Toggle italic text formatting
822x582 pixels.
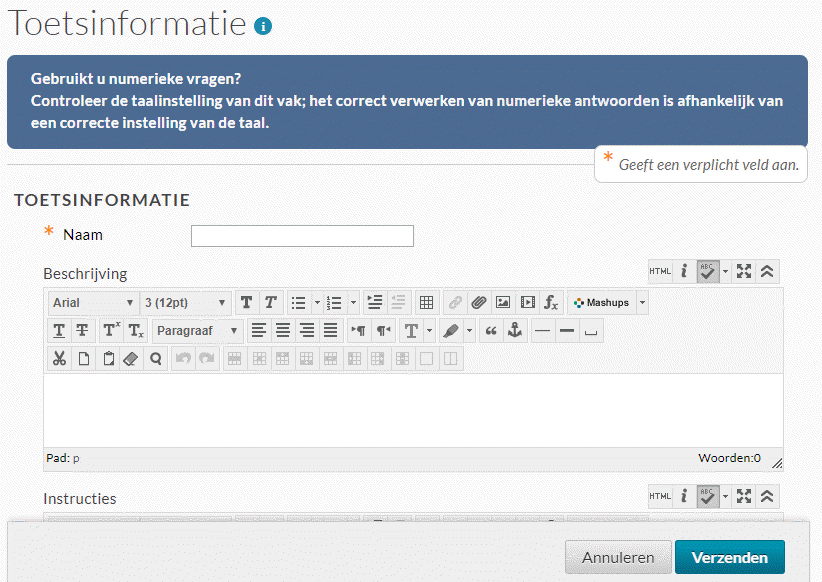[271, 303]
